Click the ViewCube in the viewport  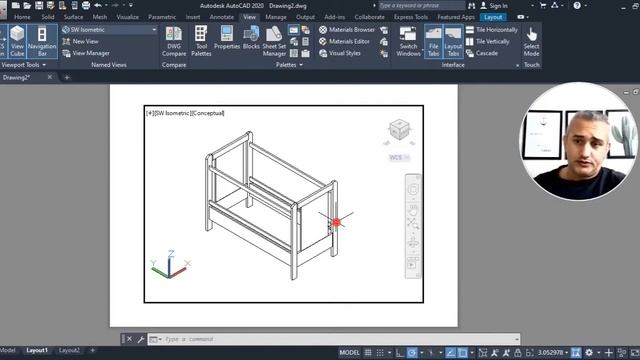pyautogui.click(x=399, y=130)
